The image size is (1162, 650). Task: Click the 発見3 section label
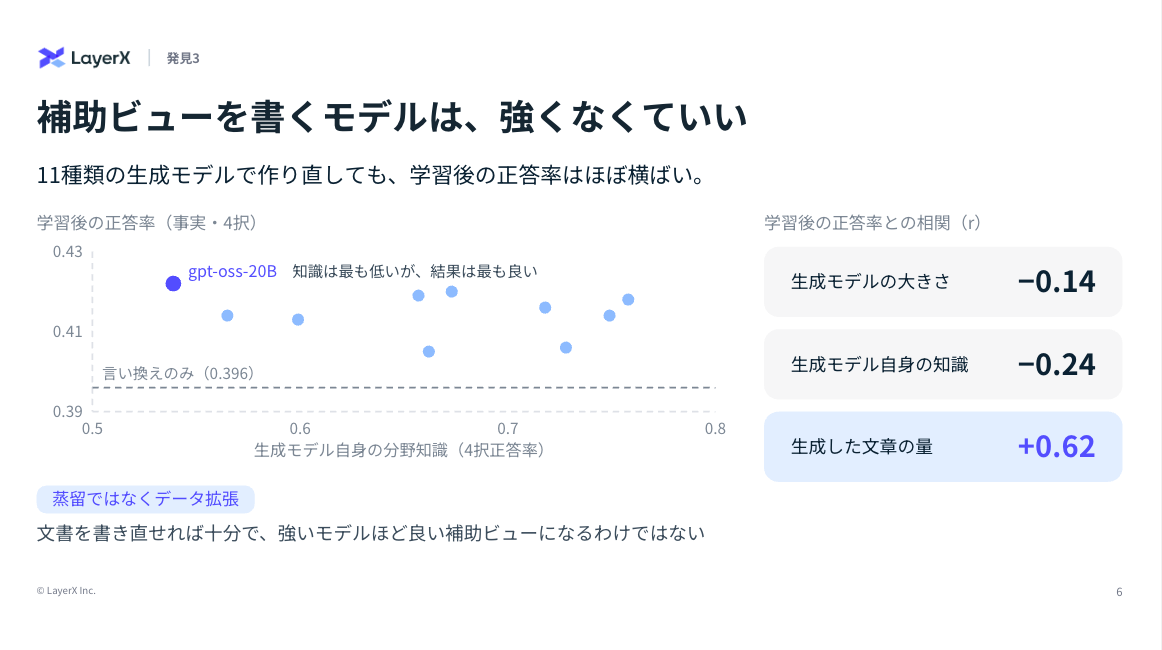(182, 58)
